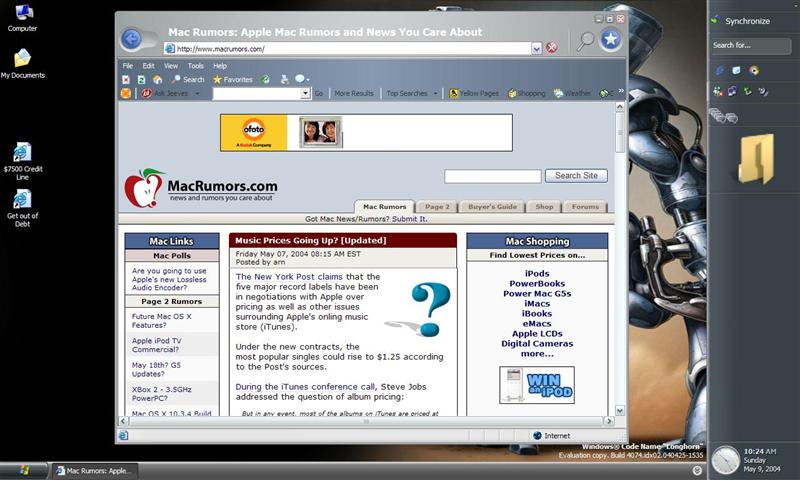This screenshot has width=800, height=480.
Task: Open Favorites from the browser toolbar
Action: [233, 80]
